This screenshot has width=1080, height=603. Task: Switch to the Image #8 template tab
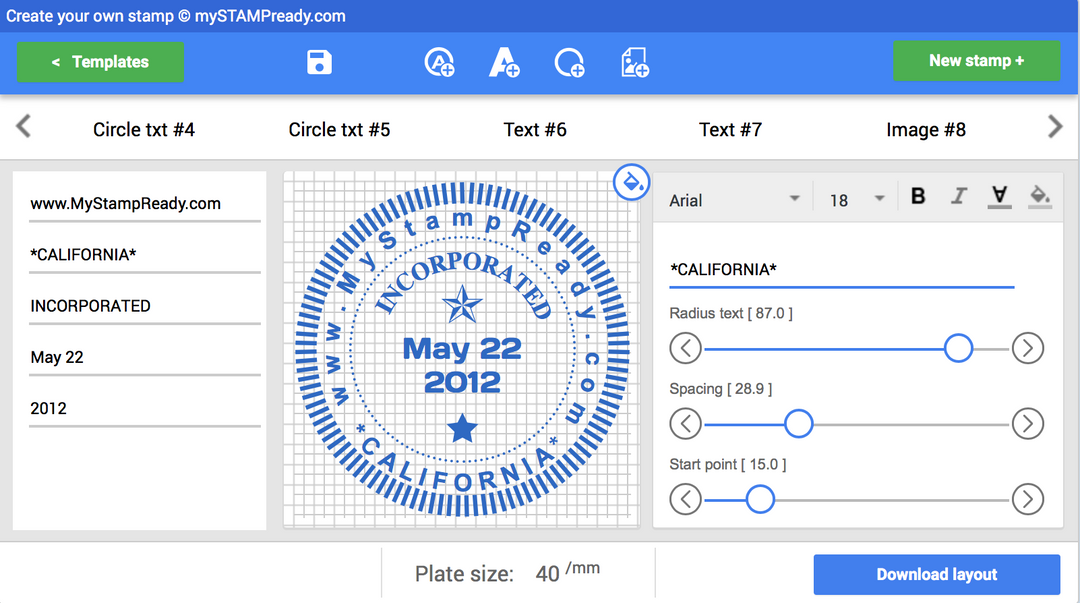coord(925,129)
